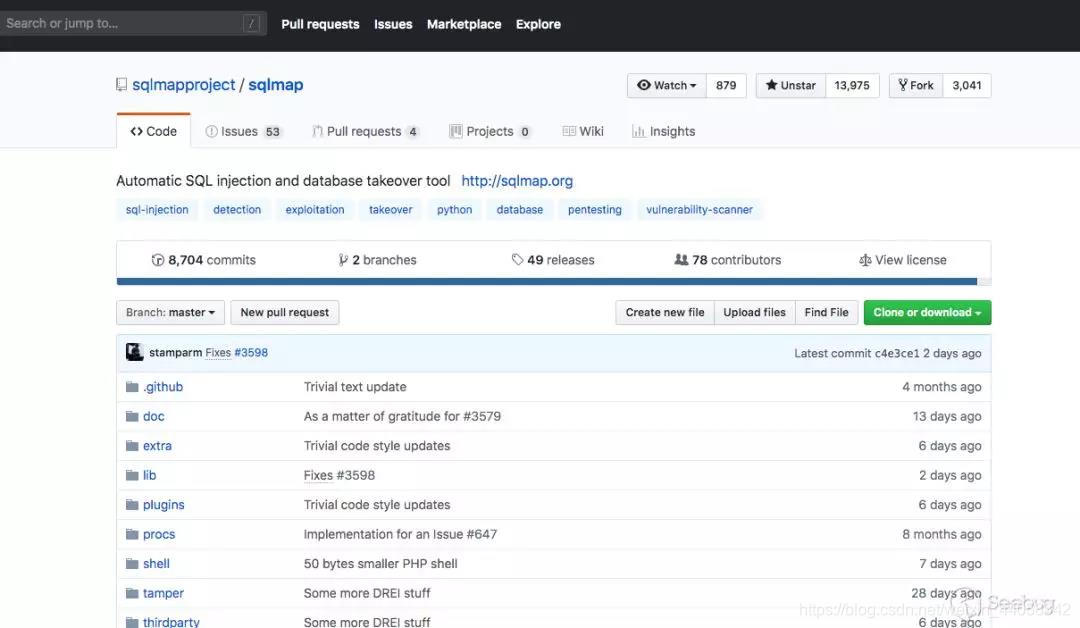This screenshot has width=1080, height=628.
Task: Open the Watch dropdown
Action: point(667,85)
